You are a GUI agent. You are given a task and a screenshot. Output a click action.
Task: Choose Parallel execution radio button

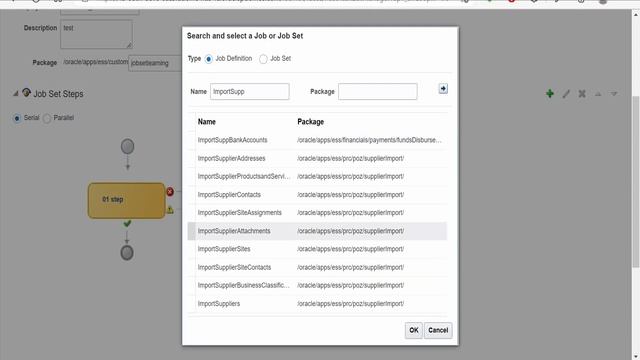point(47,118)
